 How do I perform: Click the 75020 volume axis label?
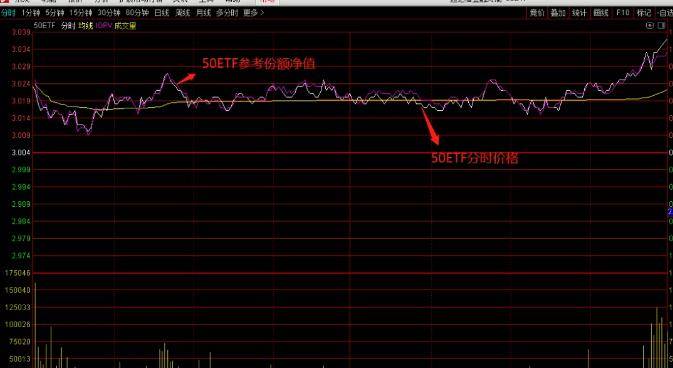[x=19, y=341]
